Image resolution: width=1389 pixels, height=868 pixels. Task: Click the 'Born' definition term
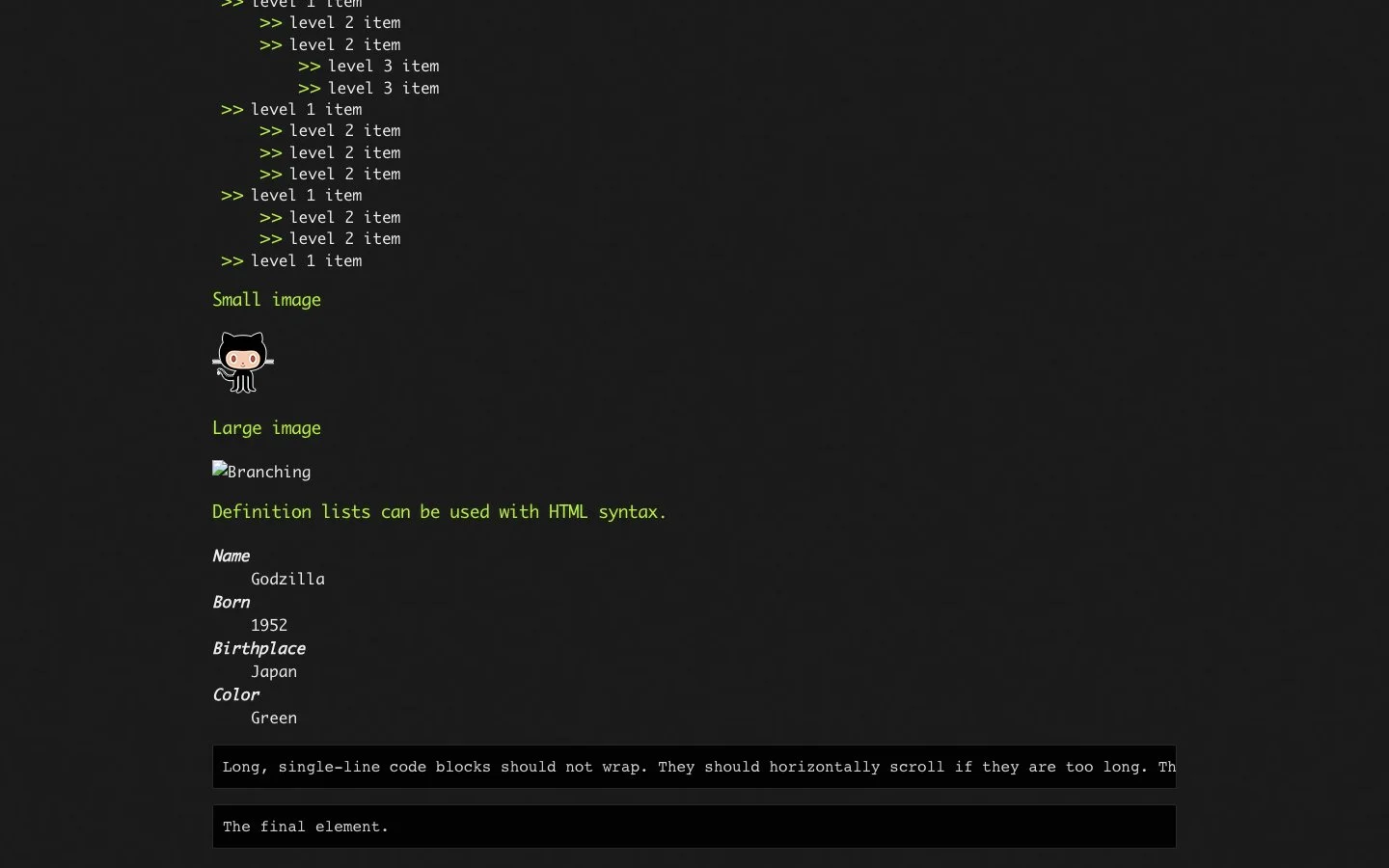click(231, 602)
